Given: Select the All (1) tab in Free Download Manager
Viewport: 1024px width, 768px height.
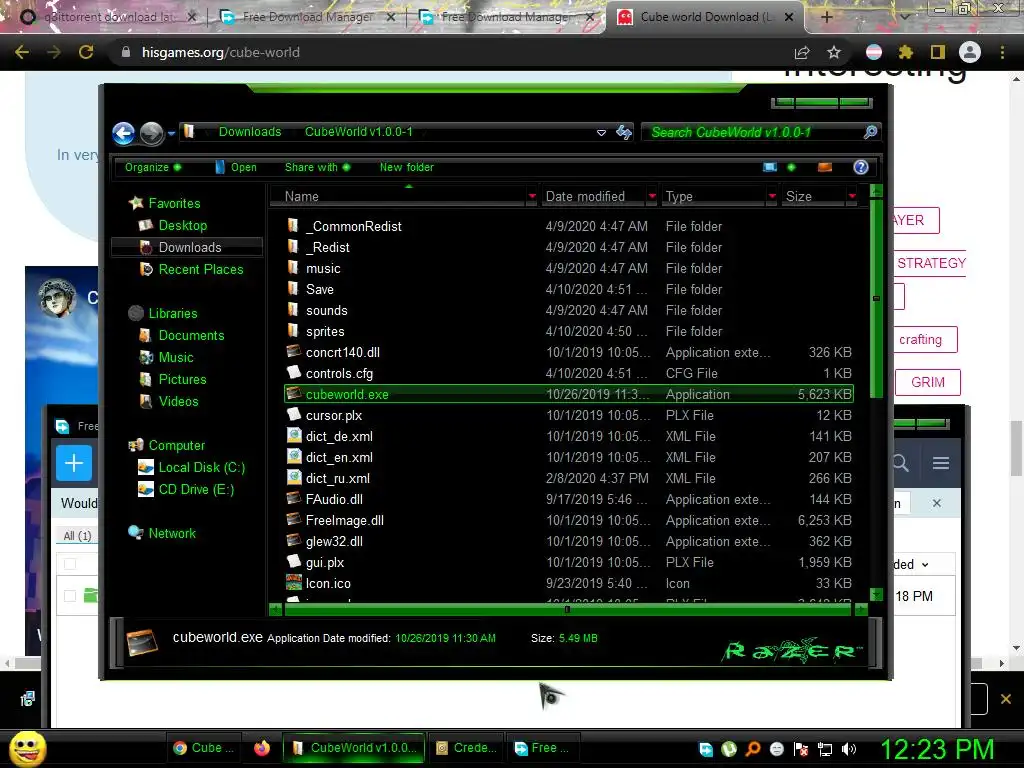Looking at the screenshot, I should click(77, 536).
